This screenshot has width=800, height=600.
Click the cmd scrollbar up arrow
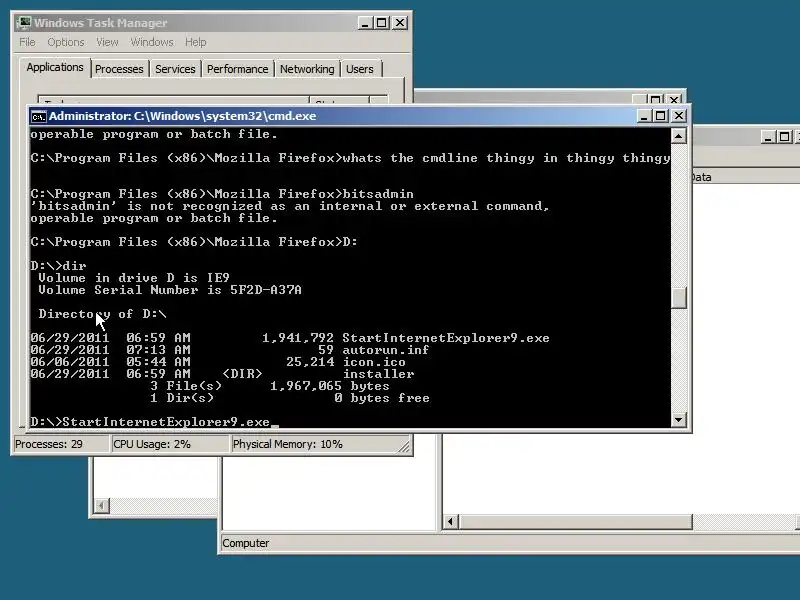678,136
